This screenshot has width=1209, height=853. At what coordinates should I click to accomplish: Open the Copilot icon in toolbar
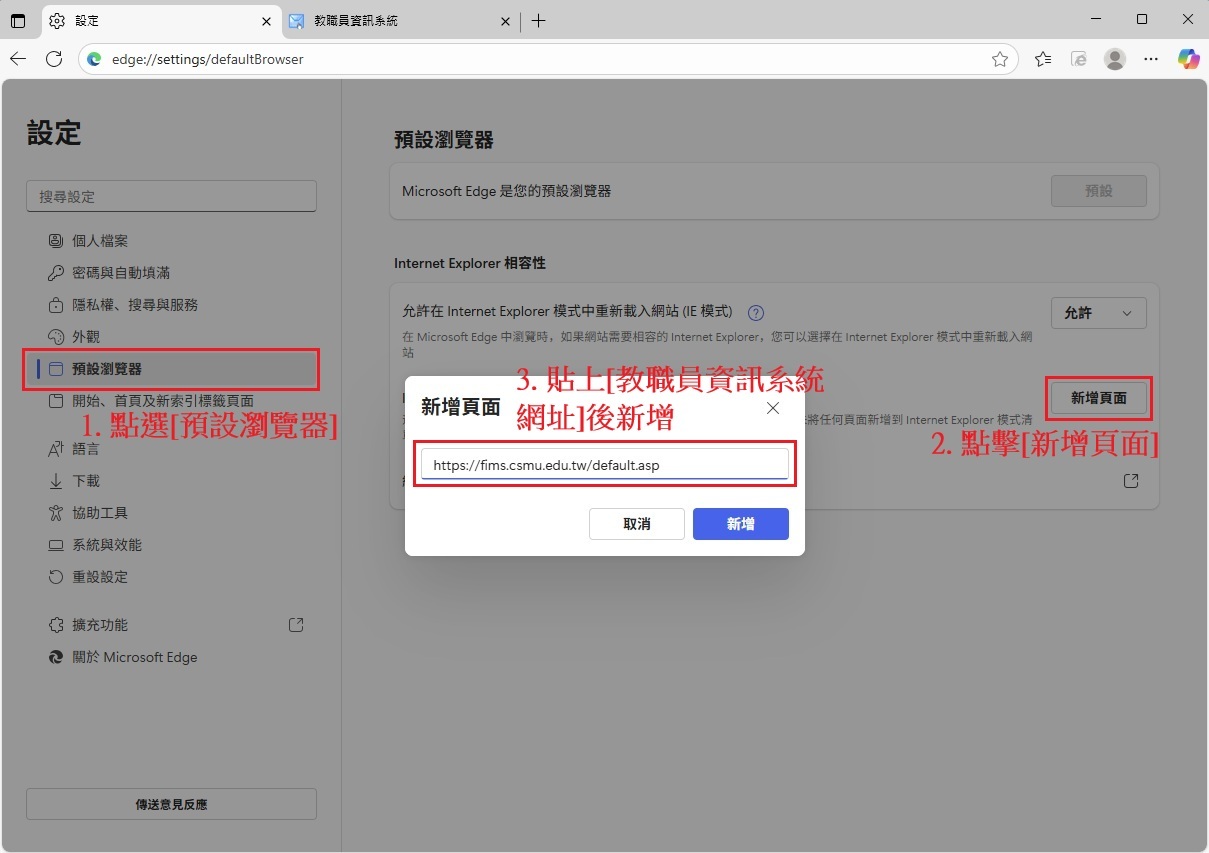click(x=1188, y=59)
